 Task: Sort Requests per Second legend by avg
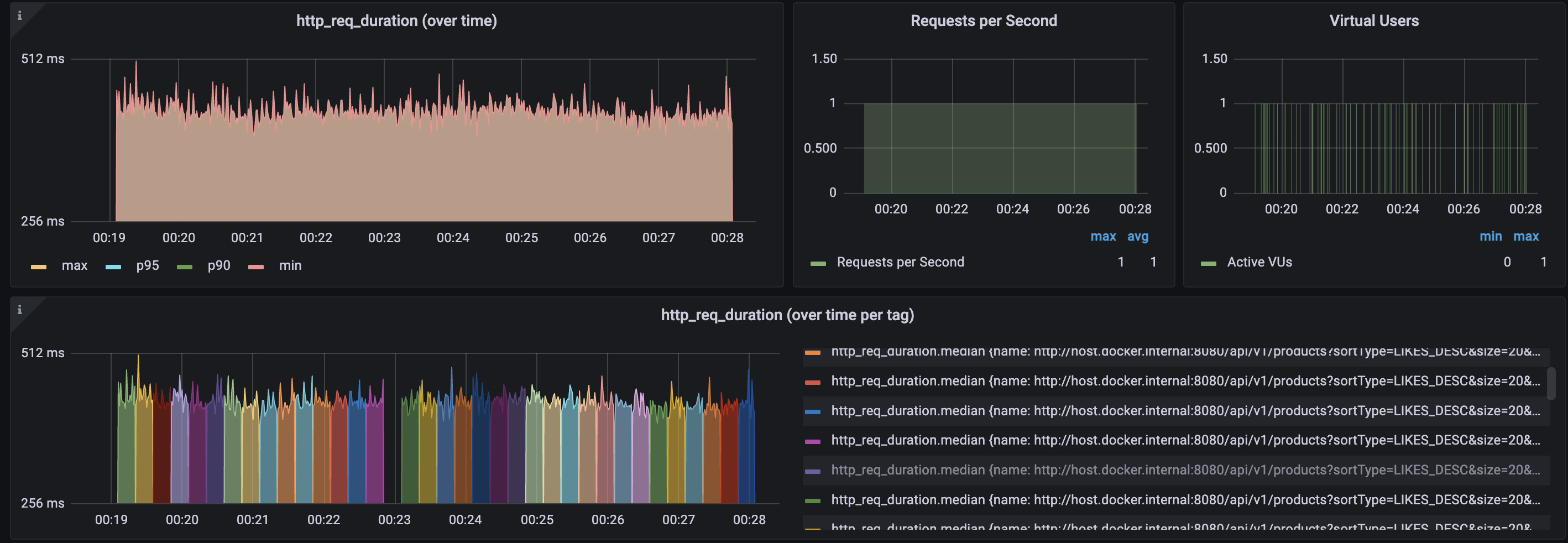pyautogui.click(x=1137, y=236)
